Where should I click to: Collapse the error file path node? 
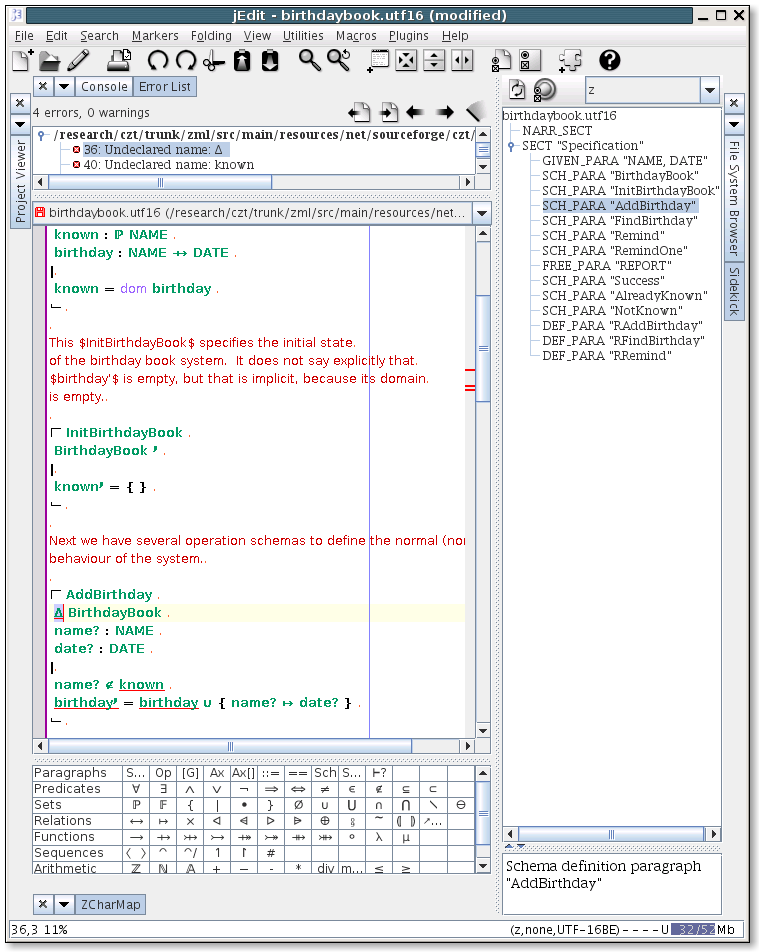pos(41,135)
